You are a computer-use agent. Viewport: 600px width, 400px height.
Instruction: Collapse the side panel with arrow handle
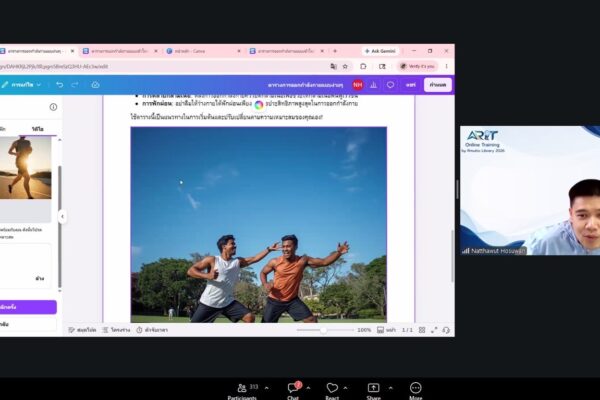point(62,217)
